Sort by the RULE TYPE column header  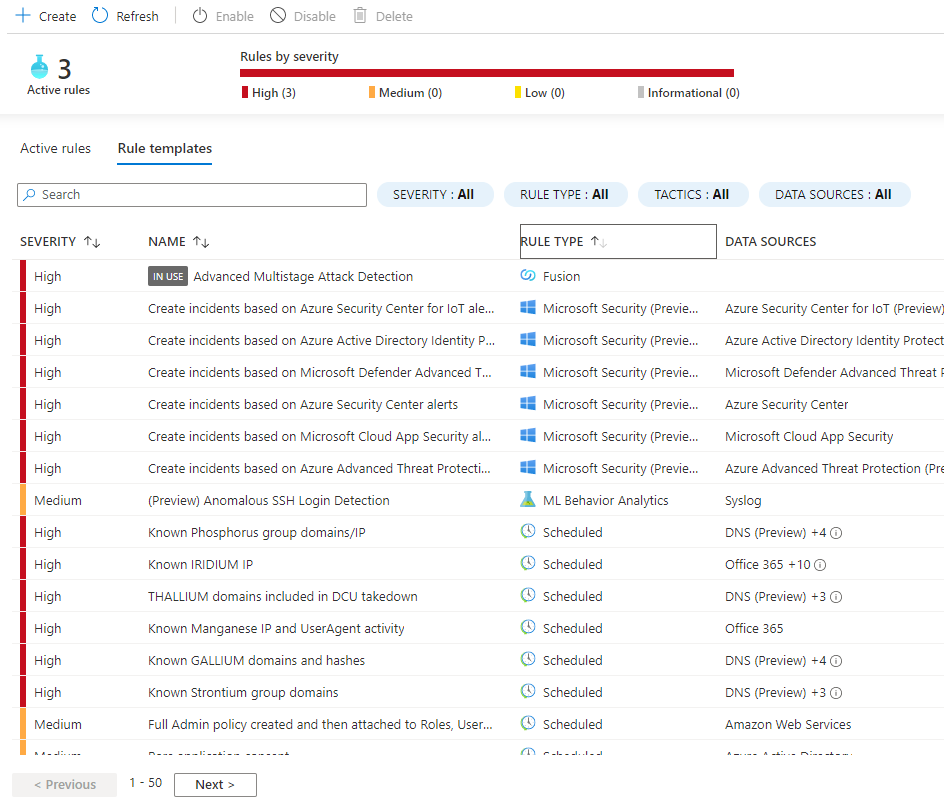pos(618,241)
